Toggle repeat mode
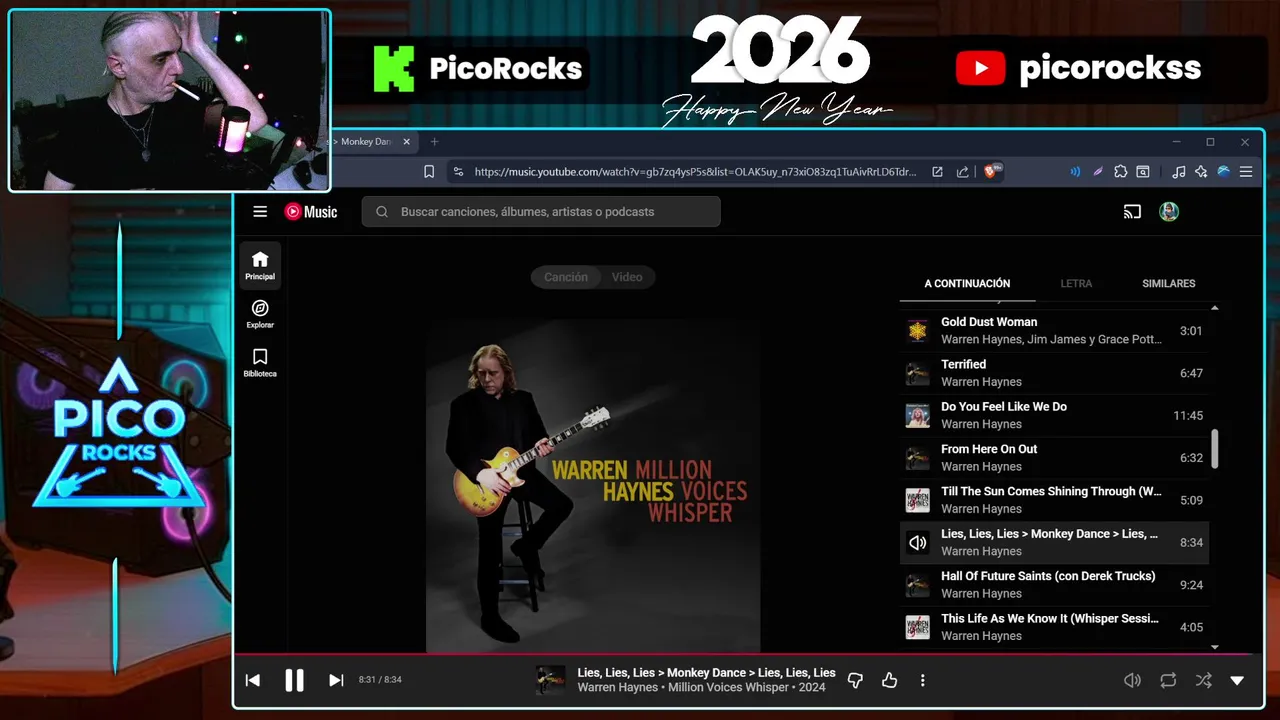 click(1168, 680)
